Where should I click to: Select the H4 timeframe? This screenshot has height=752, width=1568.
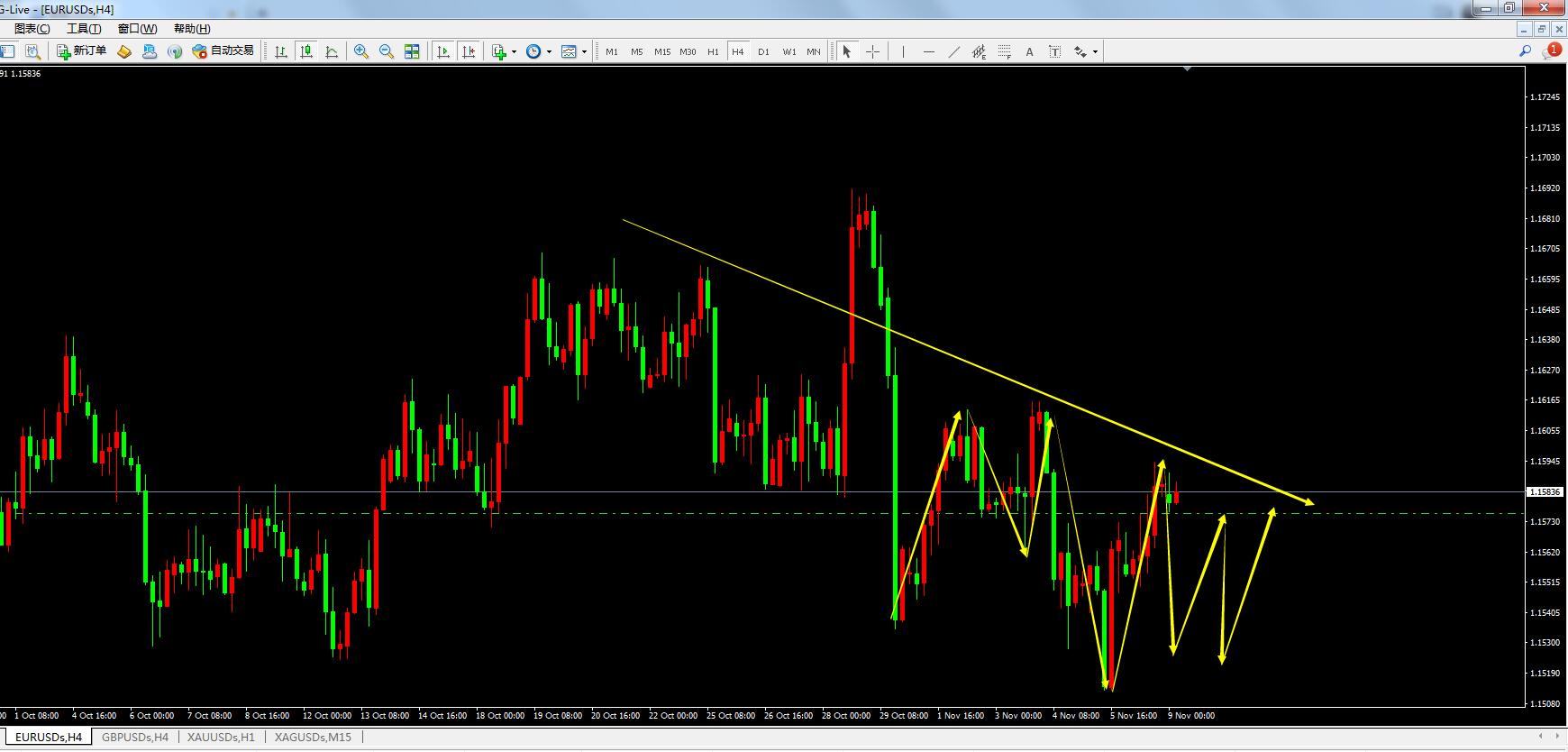tap(738, 51)
